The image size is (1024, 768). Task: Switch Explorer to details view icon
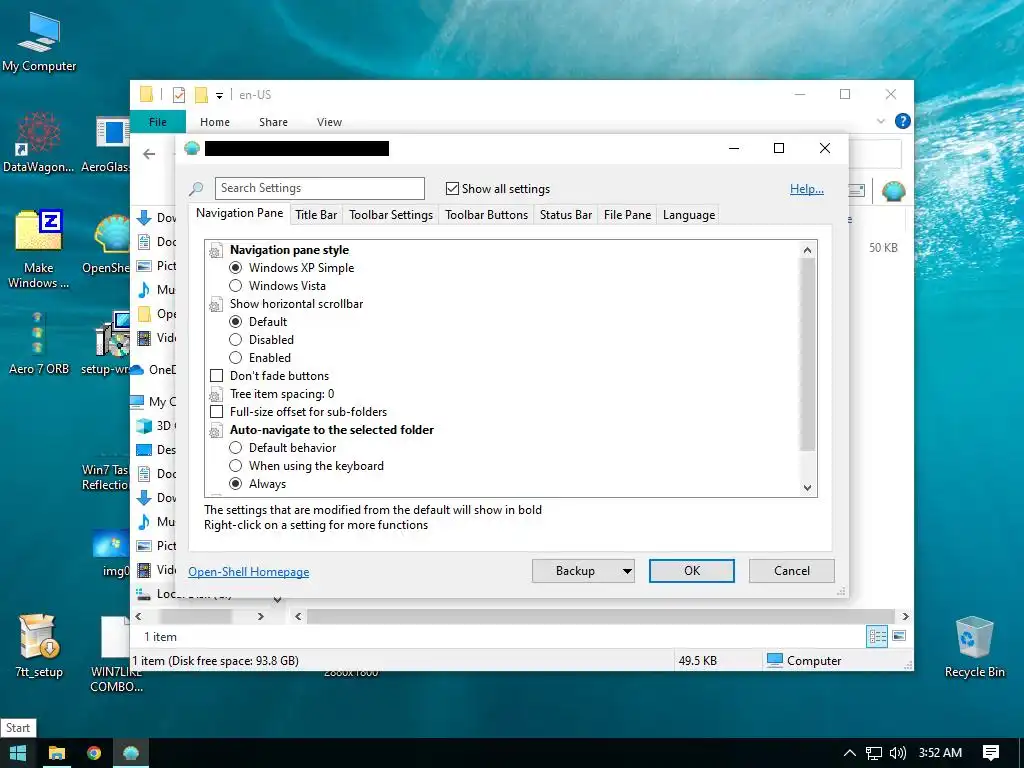(x=877, y=635)
